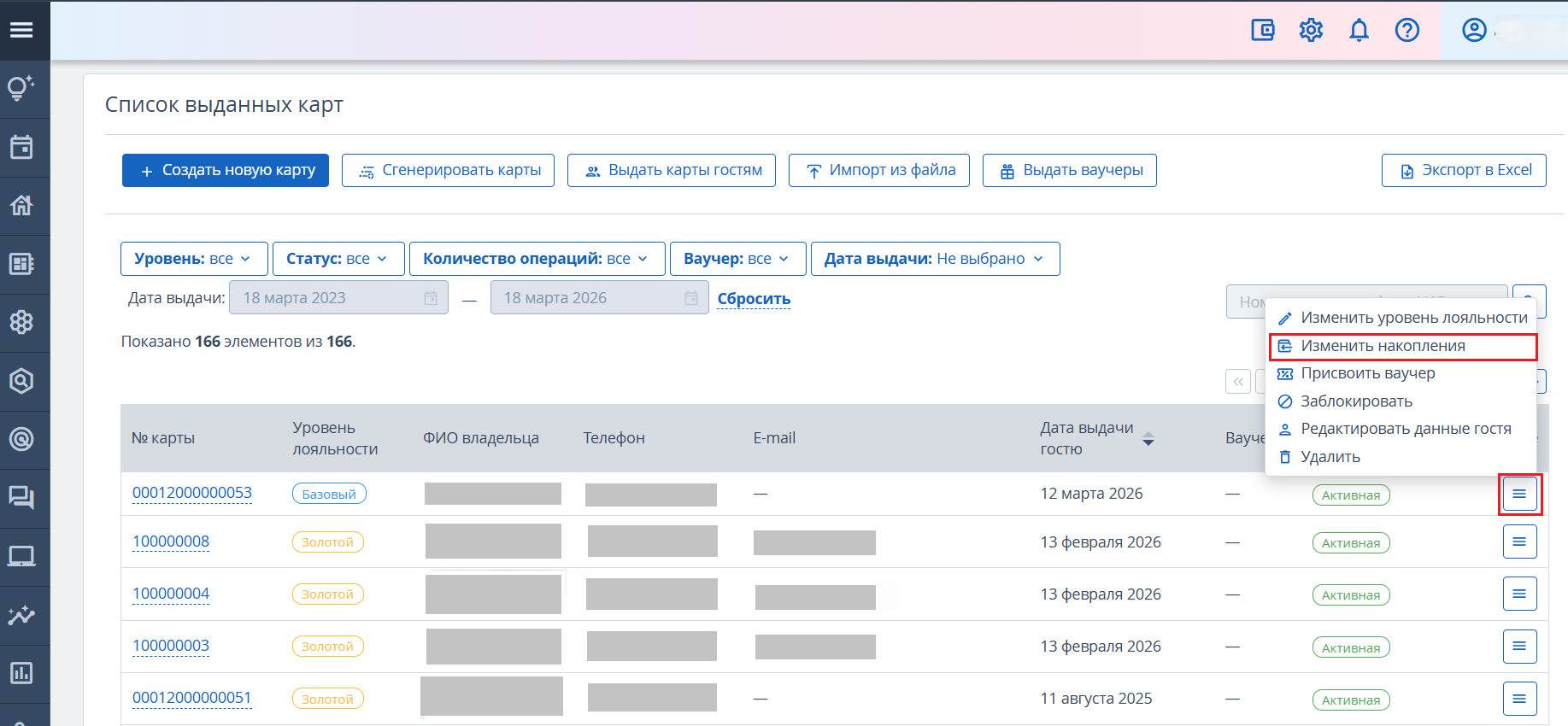The height and width of the screenshot is (726, 1568).
Task: Expand the Уровень filter dropdown
Action: [193, 259]
